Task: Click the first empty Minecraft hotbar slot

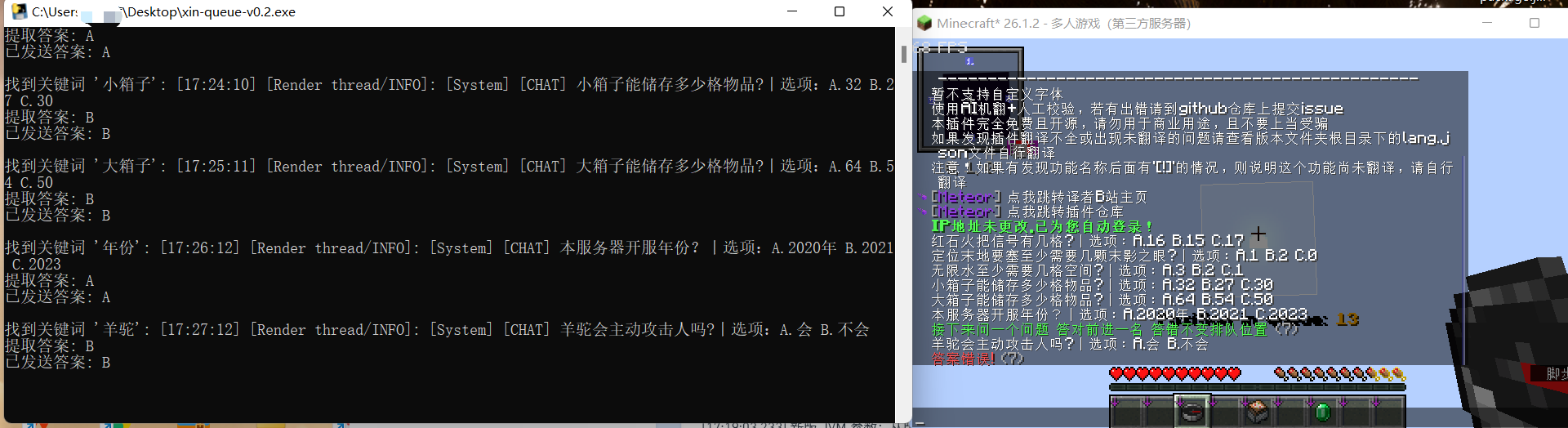Action: tap(1126, 411)
